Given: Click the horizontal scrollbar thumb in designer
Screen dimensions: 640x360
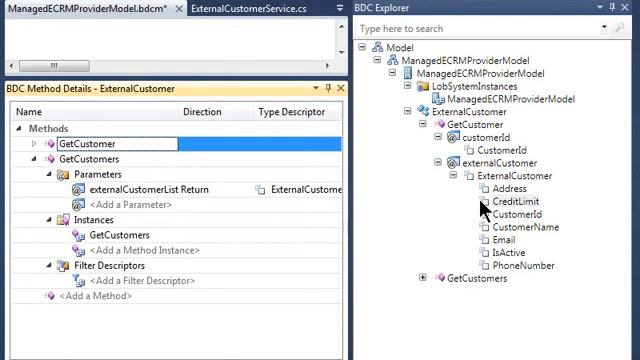Looking at the screenshot, I should click(x=54, y=66).
